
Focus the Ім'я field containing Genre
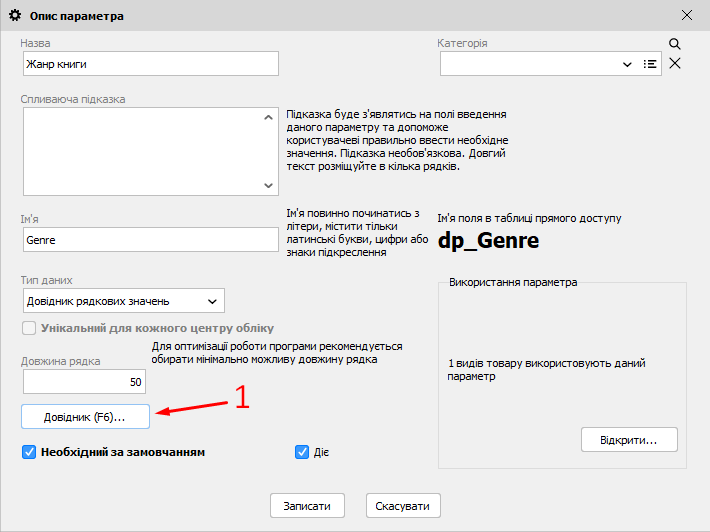coord(149,240)
